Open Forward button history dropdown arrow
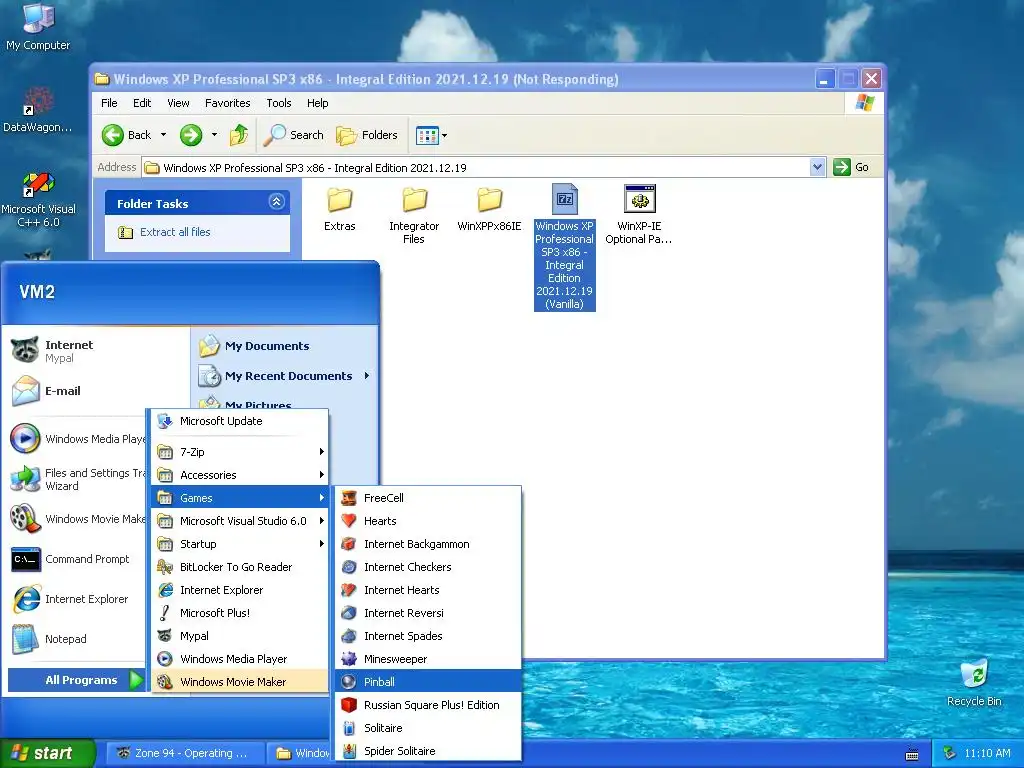1024x768 pixels. [214, 135]
